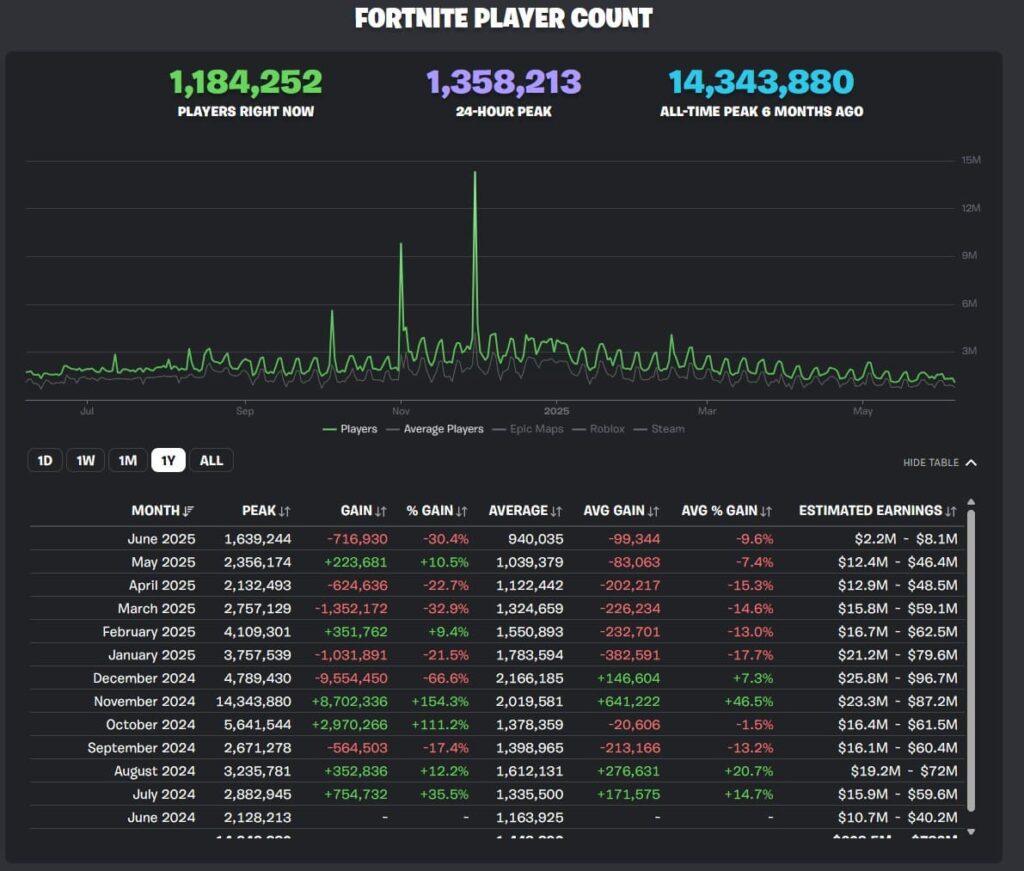Image resolution: width=1024 pixels, height=871 pixels.
Task: Click the 15M gridline label
Action: coord(970,160)
